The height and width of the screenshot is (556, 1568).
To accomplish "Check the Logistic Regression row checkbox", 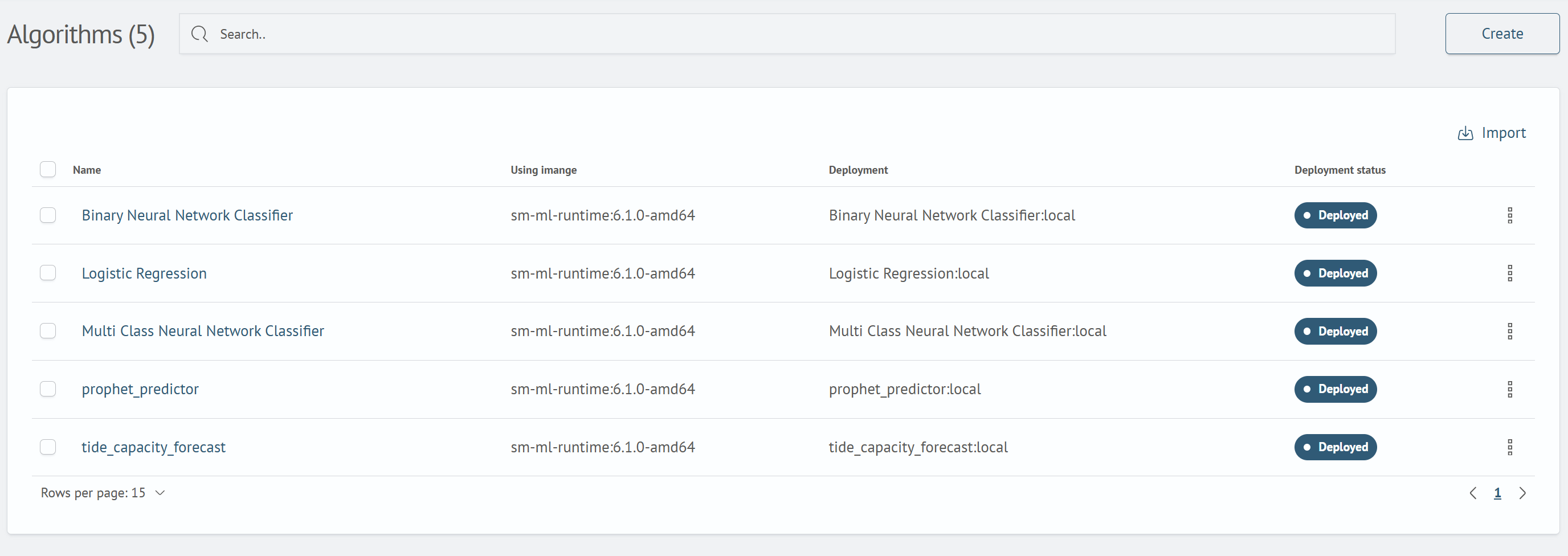I will coord(48,273).
